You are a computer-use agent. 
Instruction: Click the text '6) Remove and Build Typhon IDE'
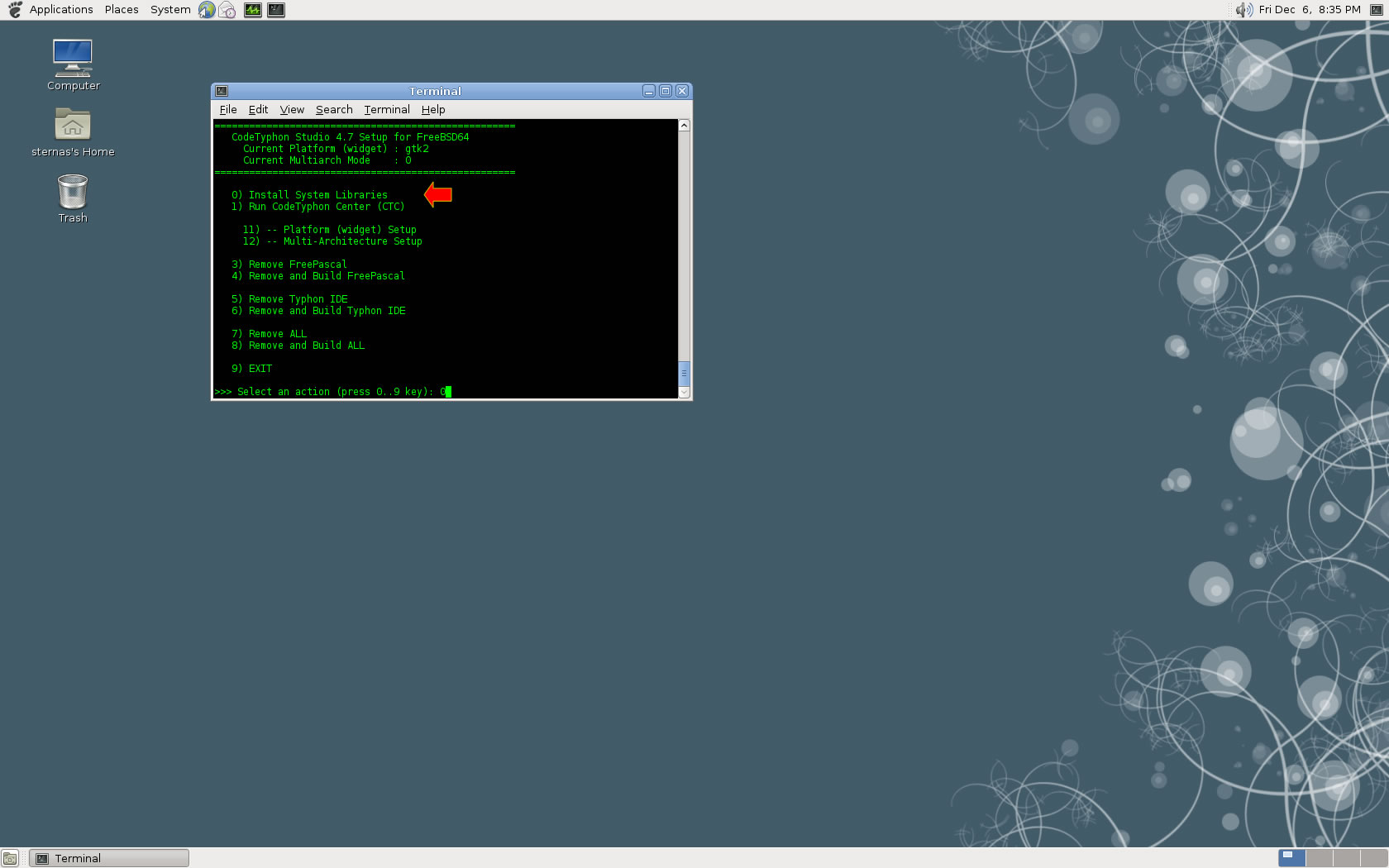(x=318, y=311)
